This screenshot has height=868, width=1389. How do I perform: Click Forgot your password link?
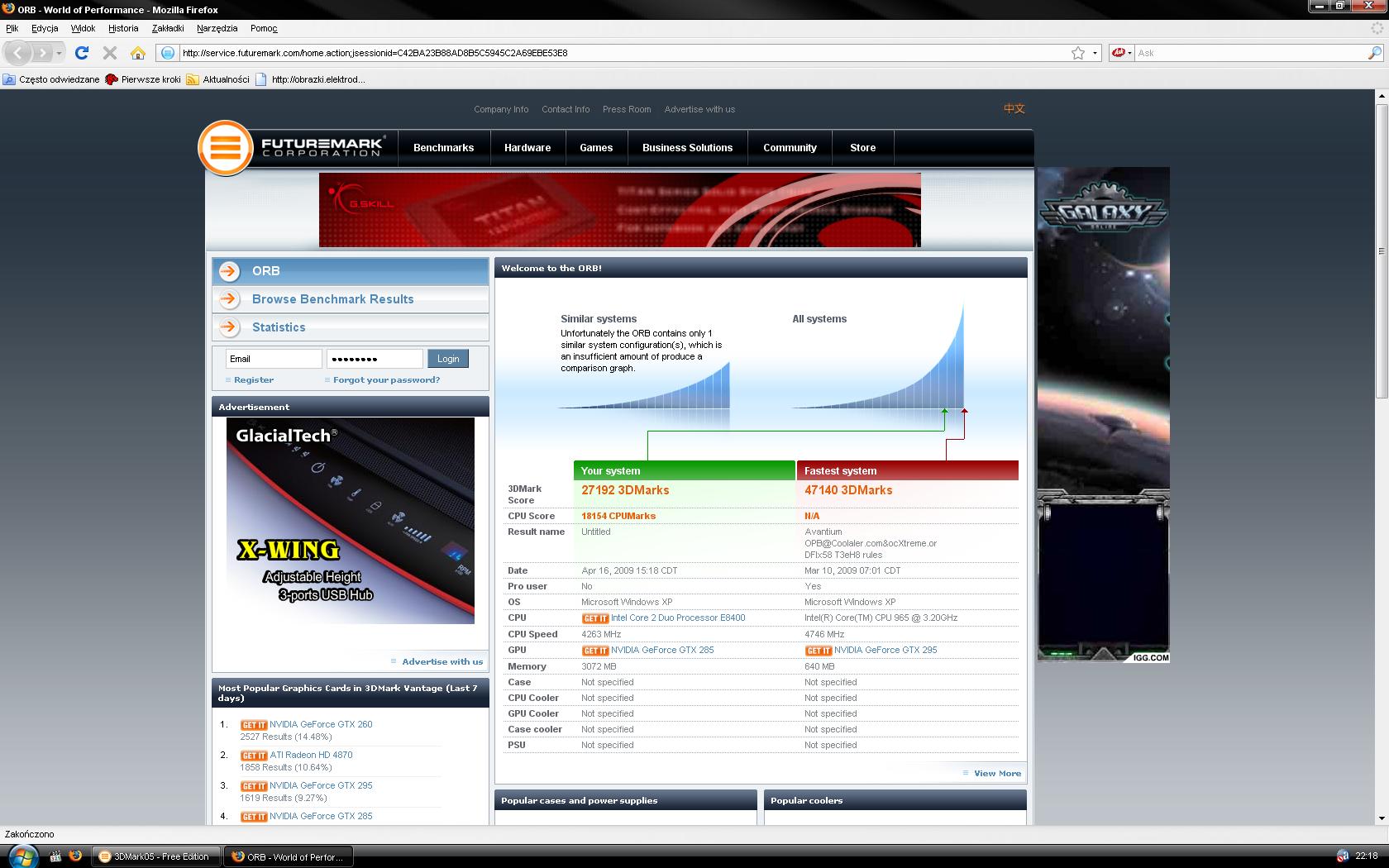tap(386, 380)
